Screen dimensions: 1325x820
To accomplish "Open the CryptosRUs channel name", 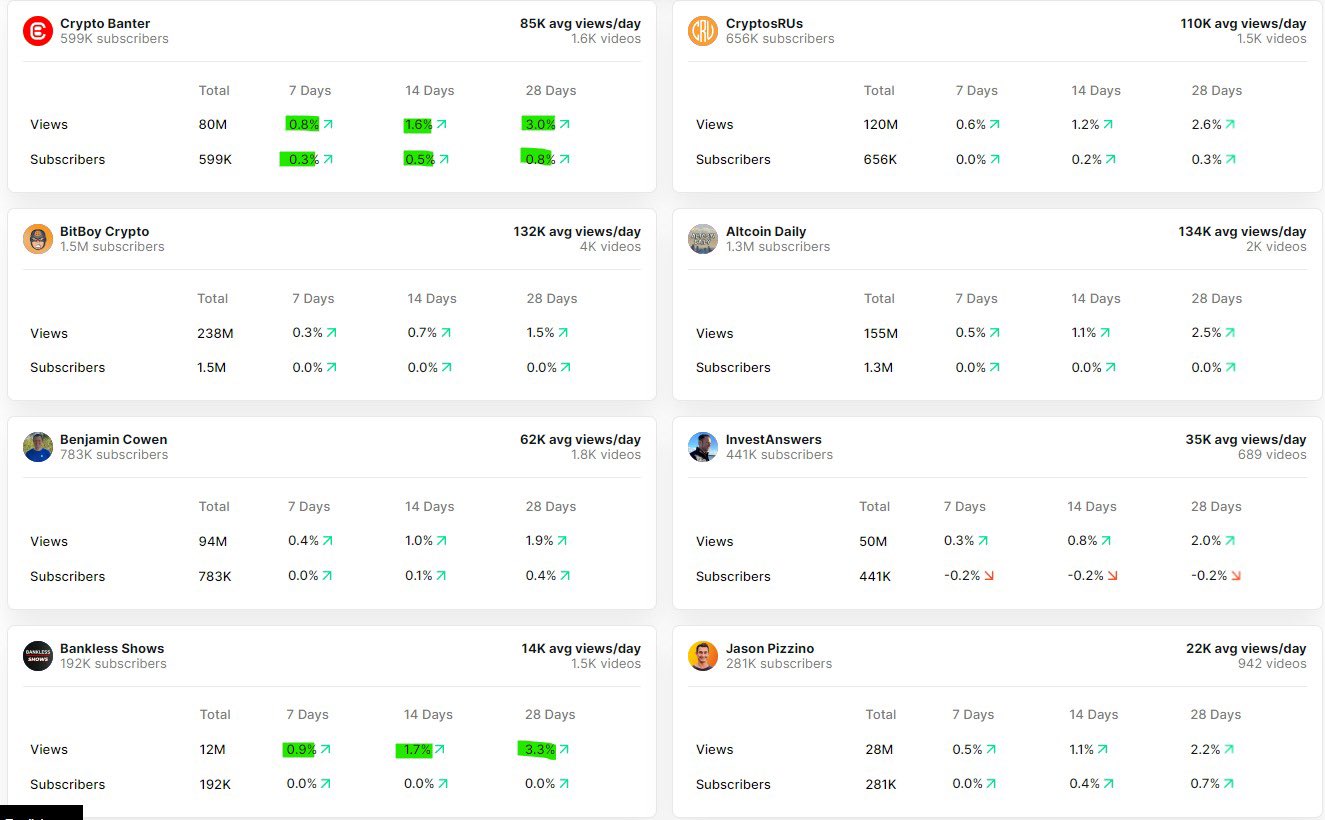I will coord(764,24).
